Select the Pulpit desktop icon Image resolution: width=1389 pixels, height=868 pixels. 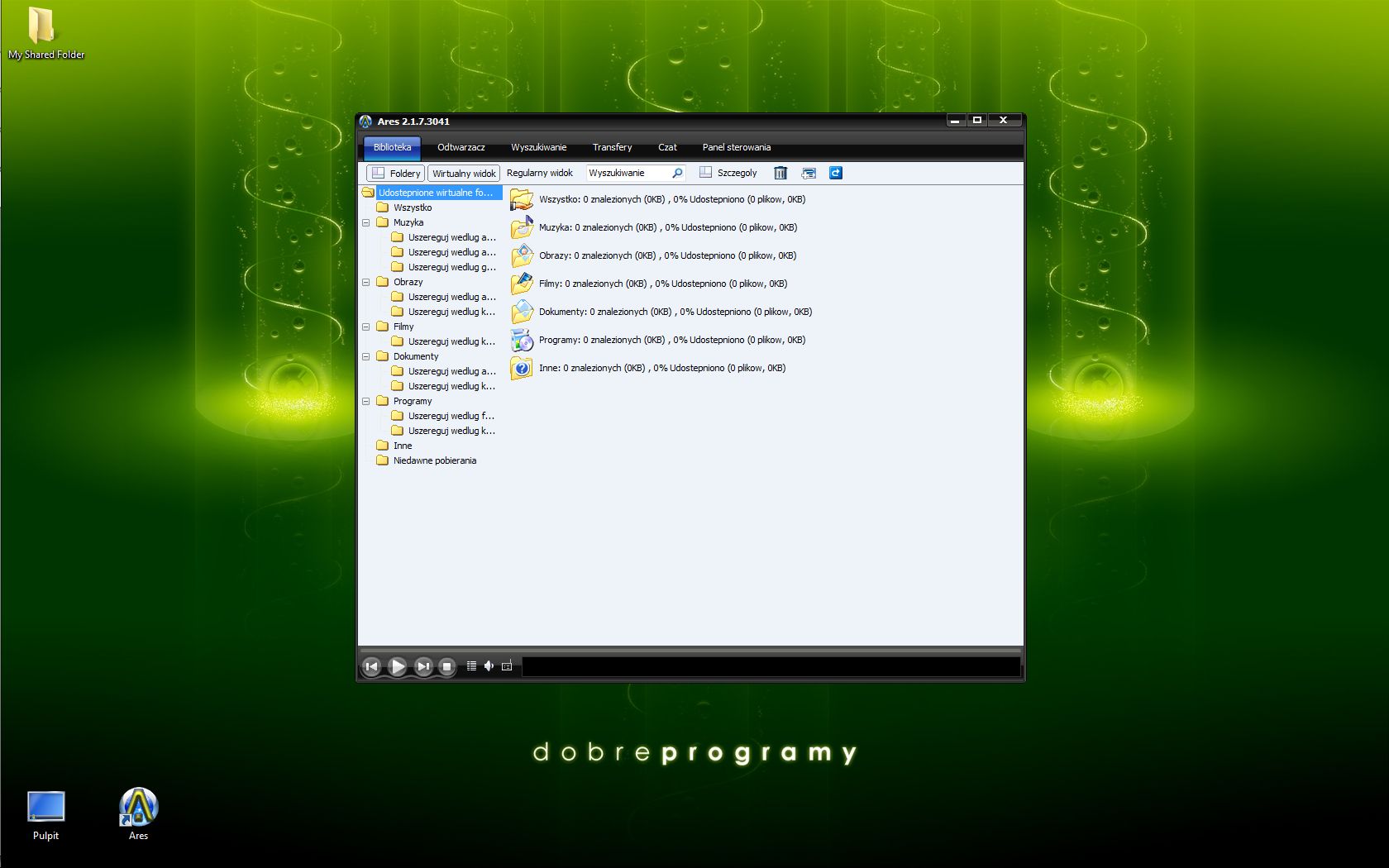click(x=45, y=814)
